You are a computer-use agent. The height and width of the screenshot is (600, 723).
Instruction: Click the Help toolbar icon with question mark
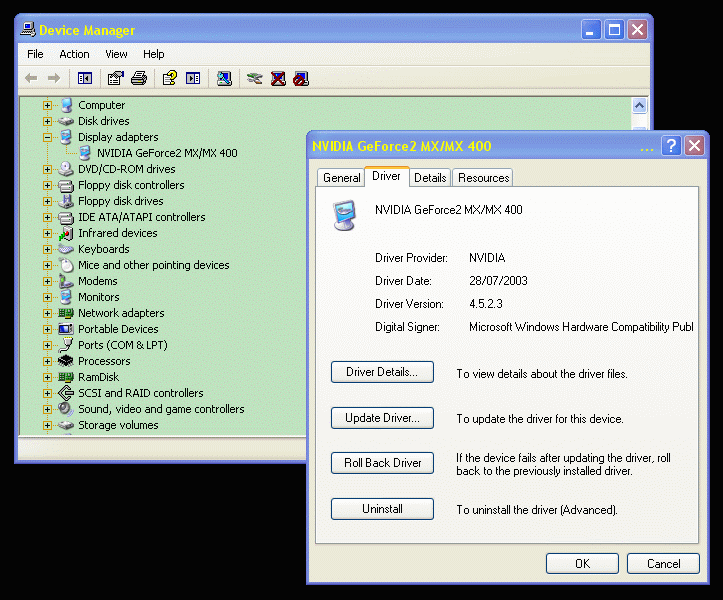170,78
